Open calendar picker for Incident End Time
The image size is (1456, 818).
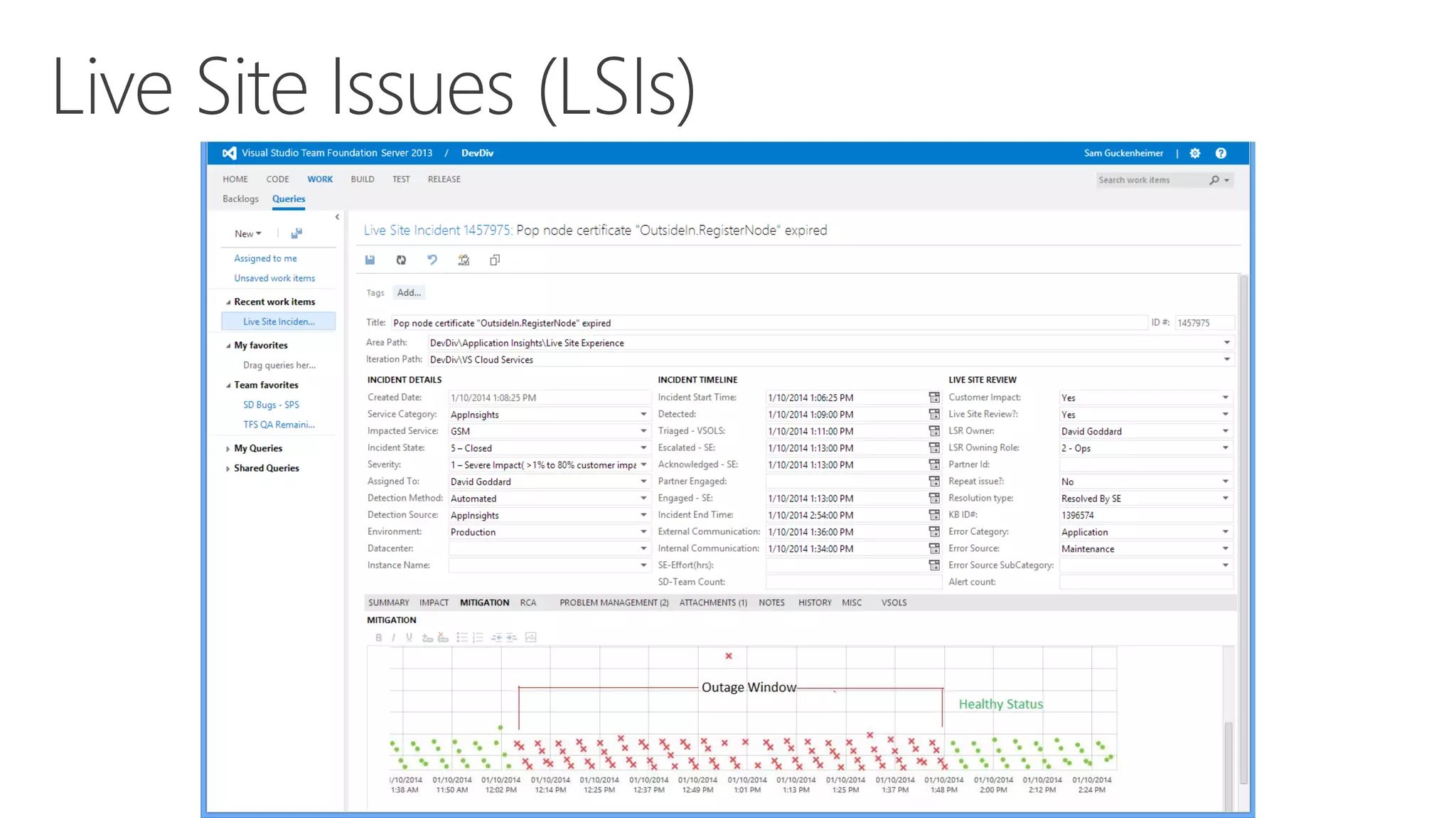pos(934,515)
